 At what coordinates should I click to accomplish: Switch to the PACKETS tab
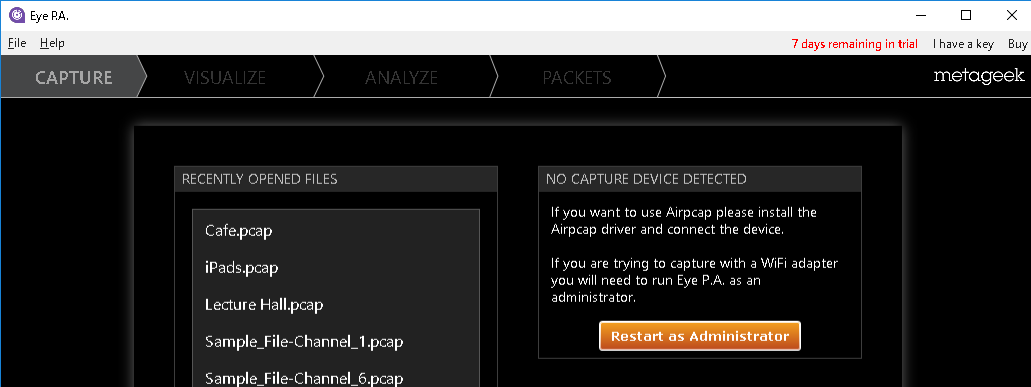coord(577,78)
